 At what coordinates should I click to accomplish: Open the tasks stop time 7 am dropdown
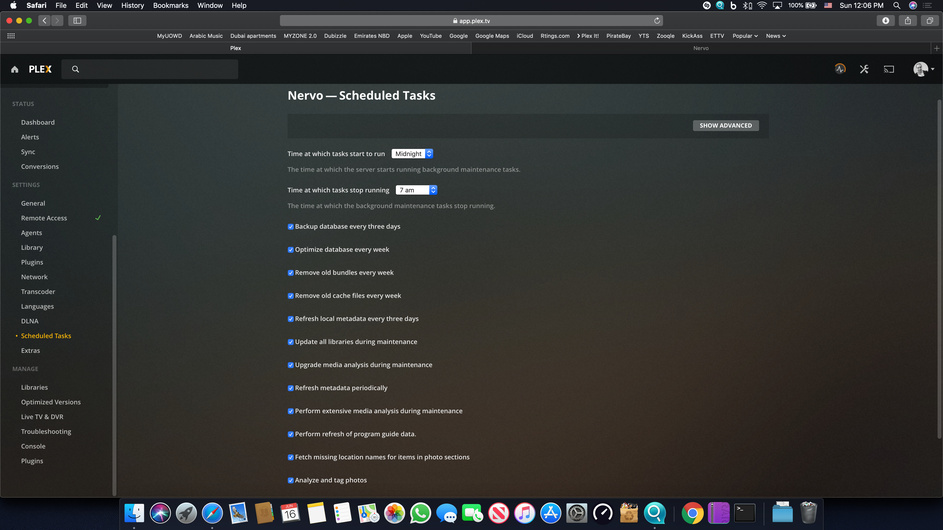[416, 190]
